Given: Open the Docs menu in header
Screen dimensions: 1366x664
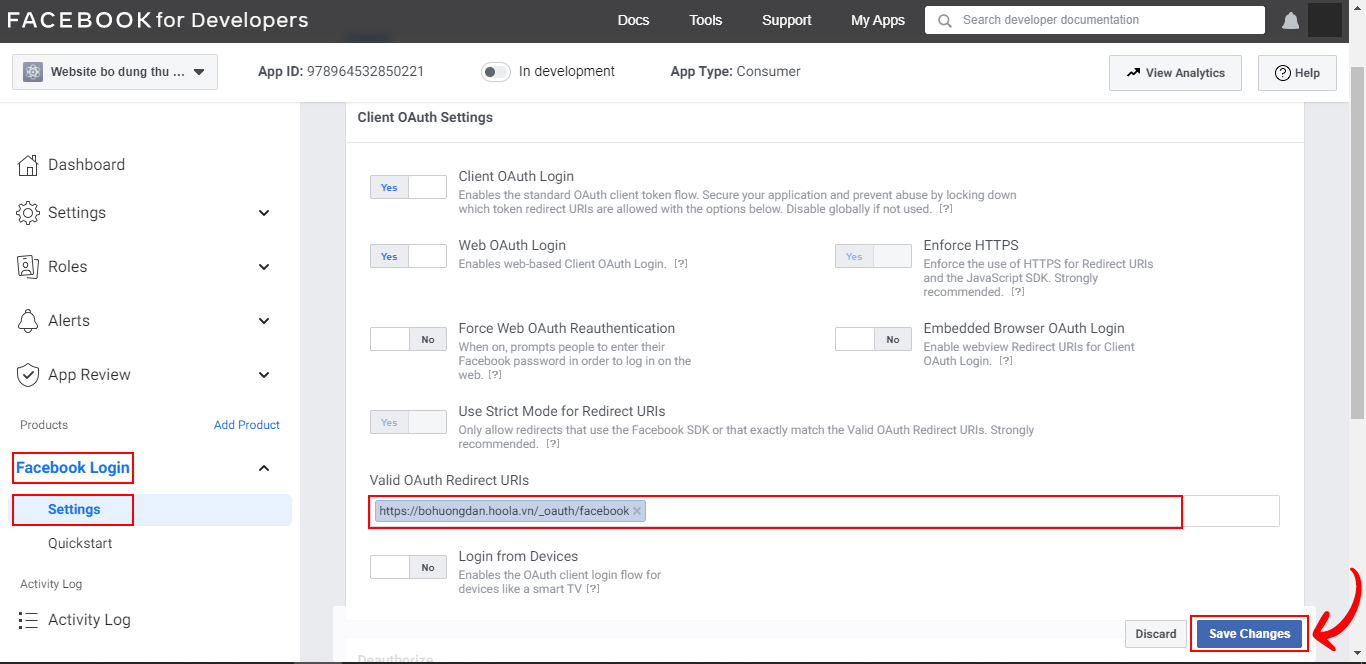Looking at the screenshot, I should point(633,20).
